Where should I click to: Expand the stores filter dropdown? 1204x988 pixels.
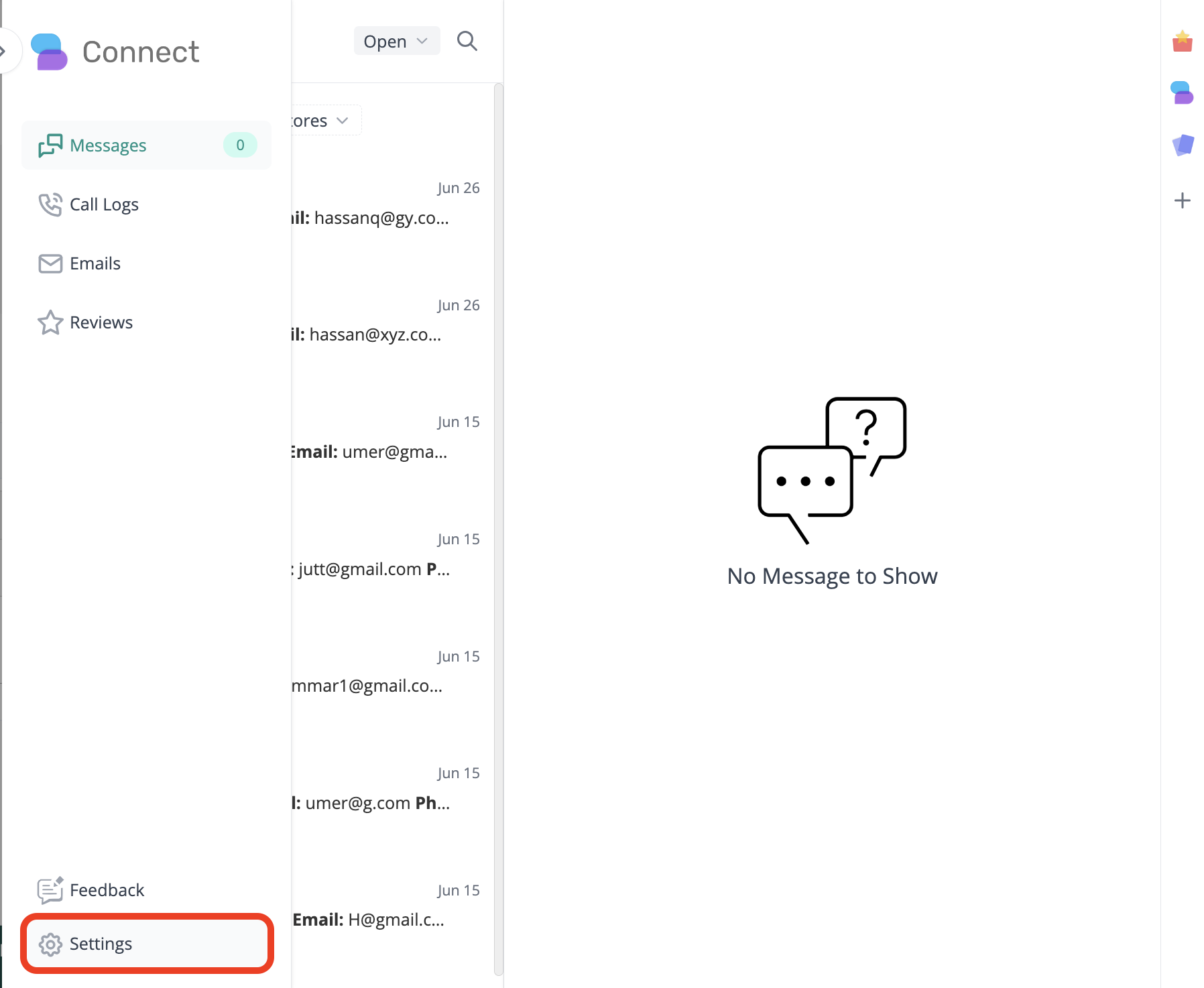point(322,121)
